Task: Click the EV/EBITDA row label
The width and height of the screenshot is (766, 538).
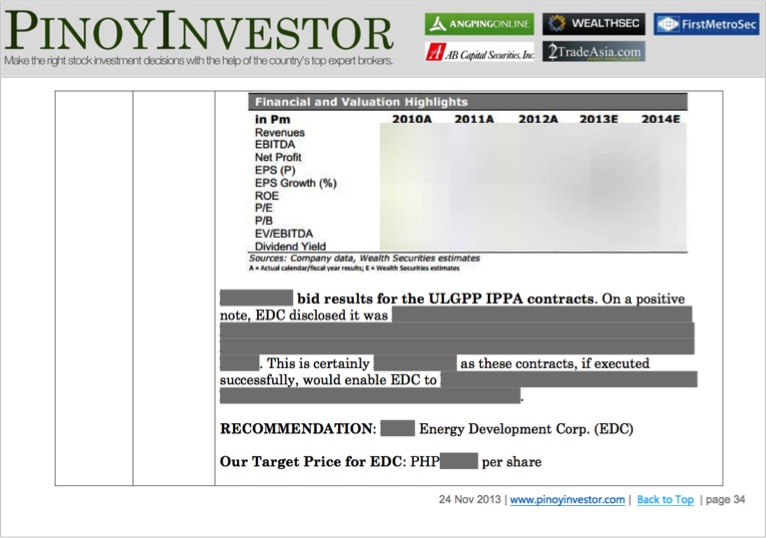Action: pyautogui.click(x=284, y=234)
